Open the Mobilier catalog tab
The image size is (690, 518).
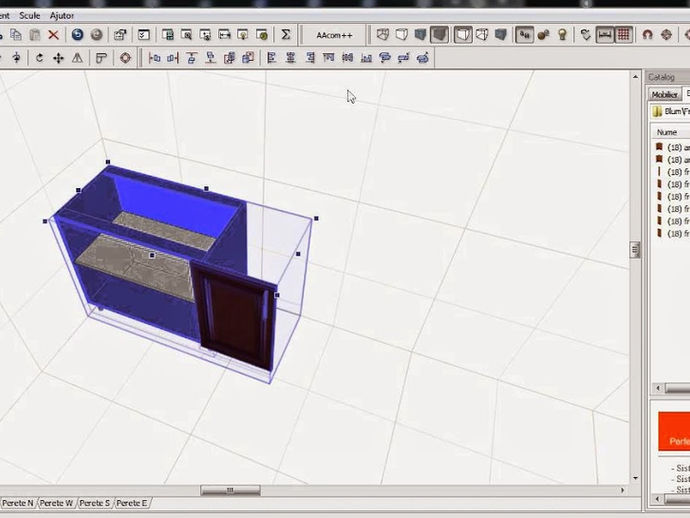tap(664, 95)
